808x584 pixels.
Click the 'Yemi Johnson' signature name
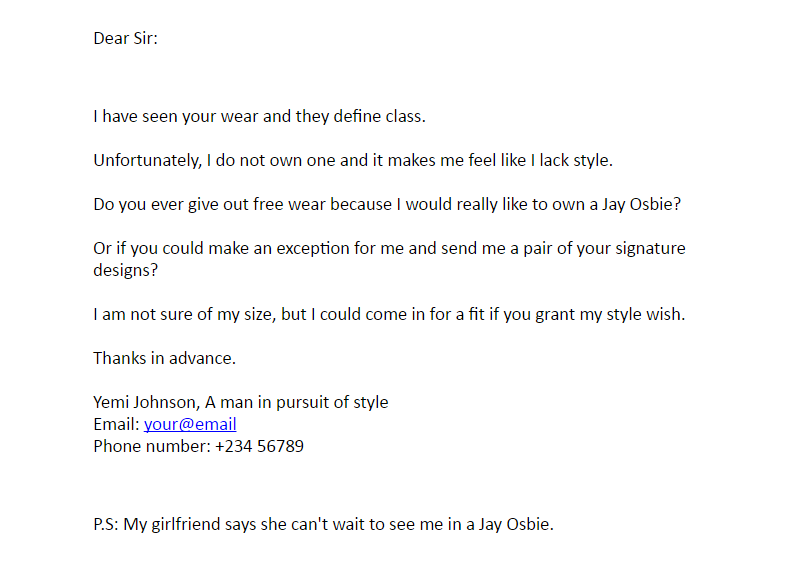pyautogui.click(x=145, y=402)
